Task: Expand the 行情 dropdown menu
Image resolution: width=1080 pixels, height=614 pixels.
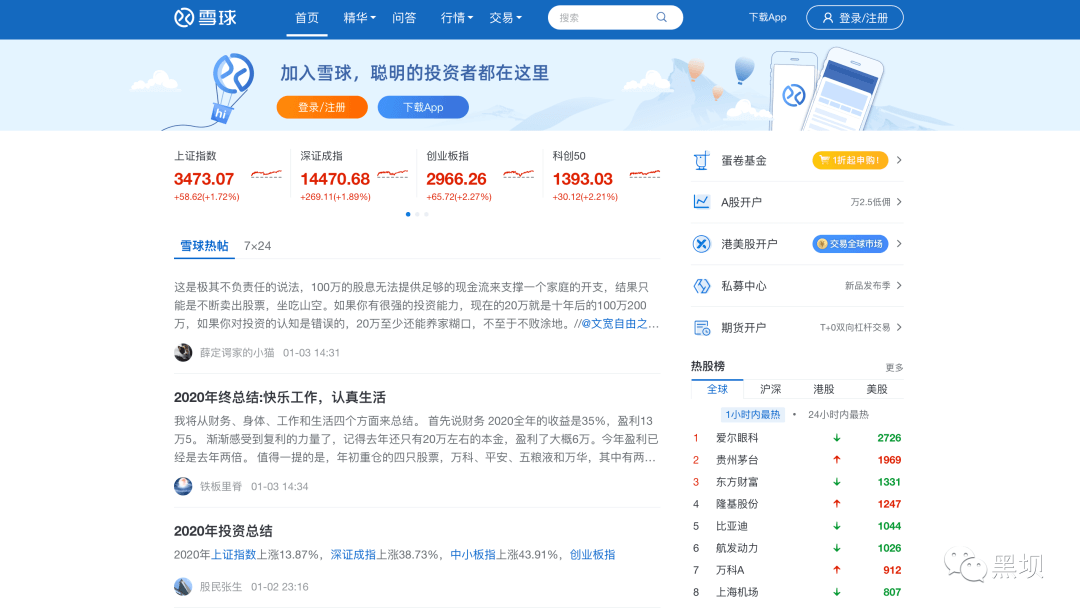Action: pos(457,18)
